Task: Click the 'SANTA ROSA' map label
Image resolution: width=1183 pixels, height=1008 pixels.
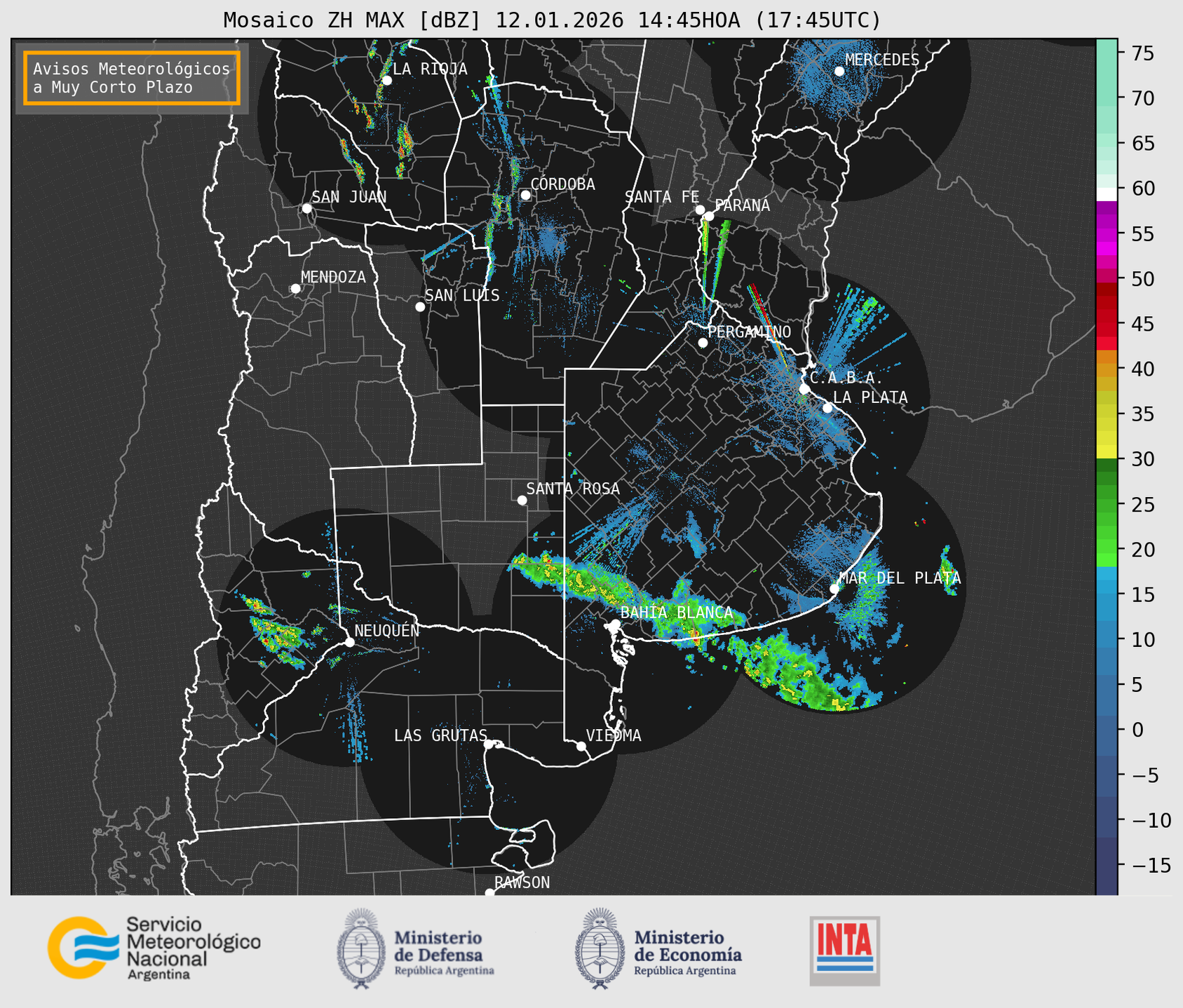Action: (574, 489)
